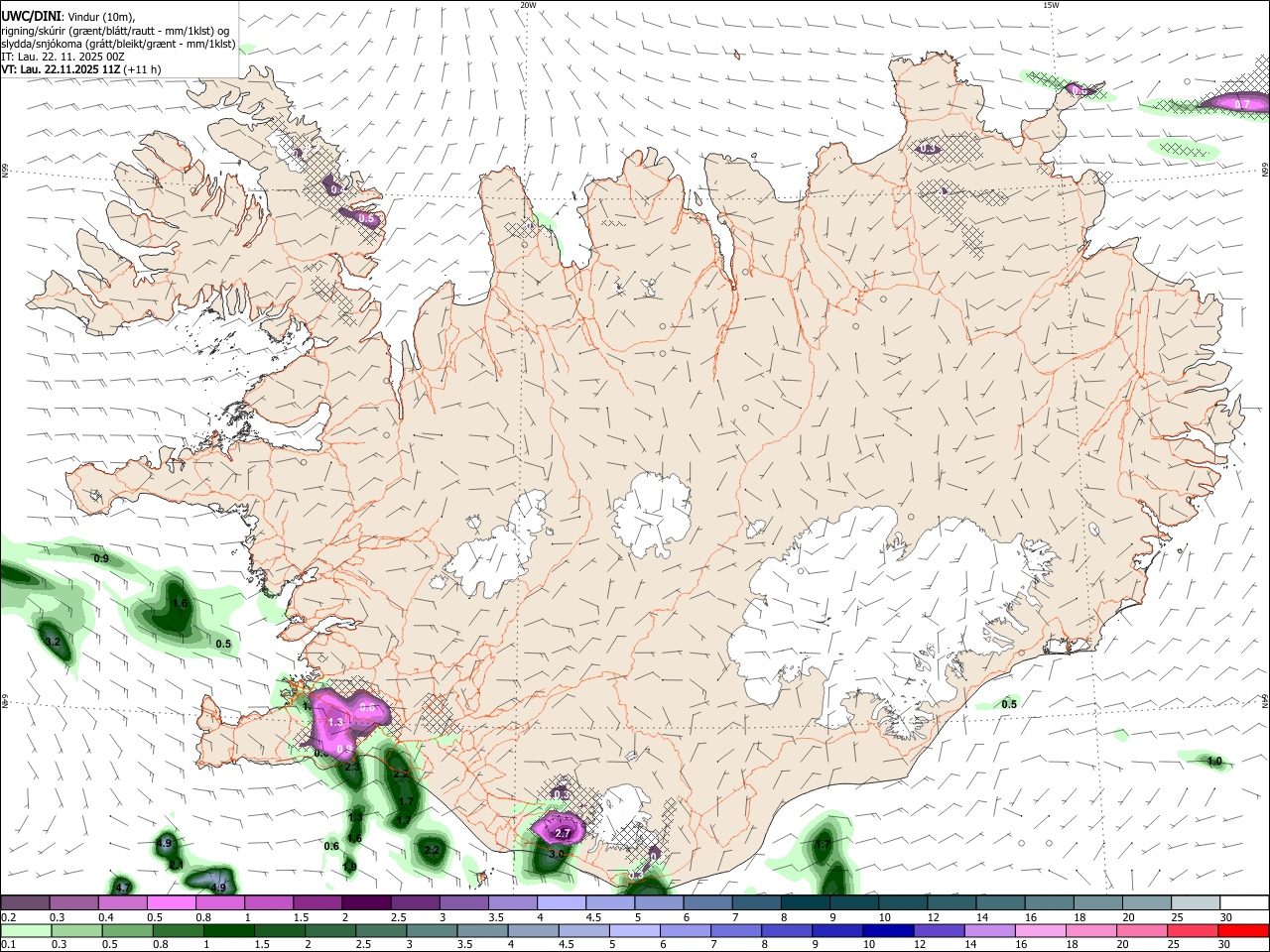
Task: Select the 'IT: Lau. 22. 11. 2025 00Z' line
Action: (63, 57)
